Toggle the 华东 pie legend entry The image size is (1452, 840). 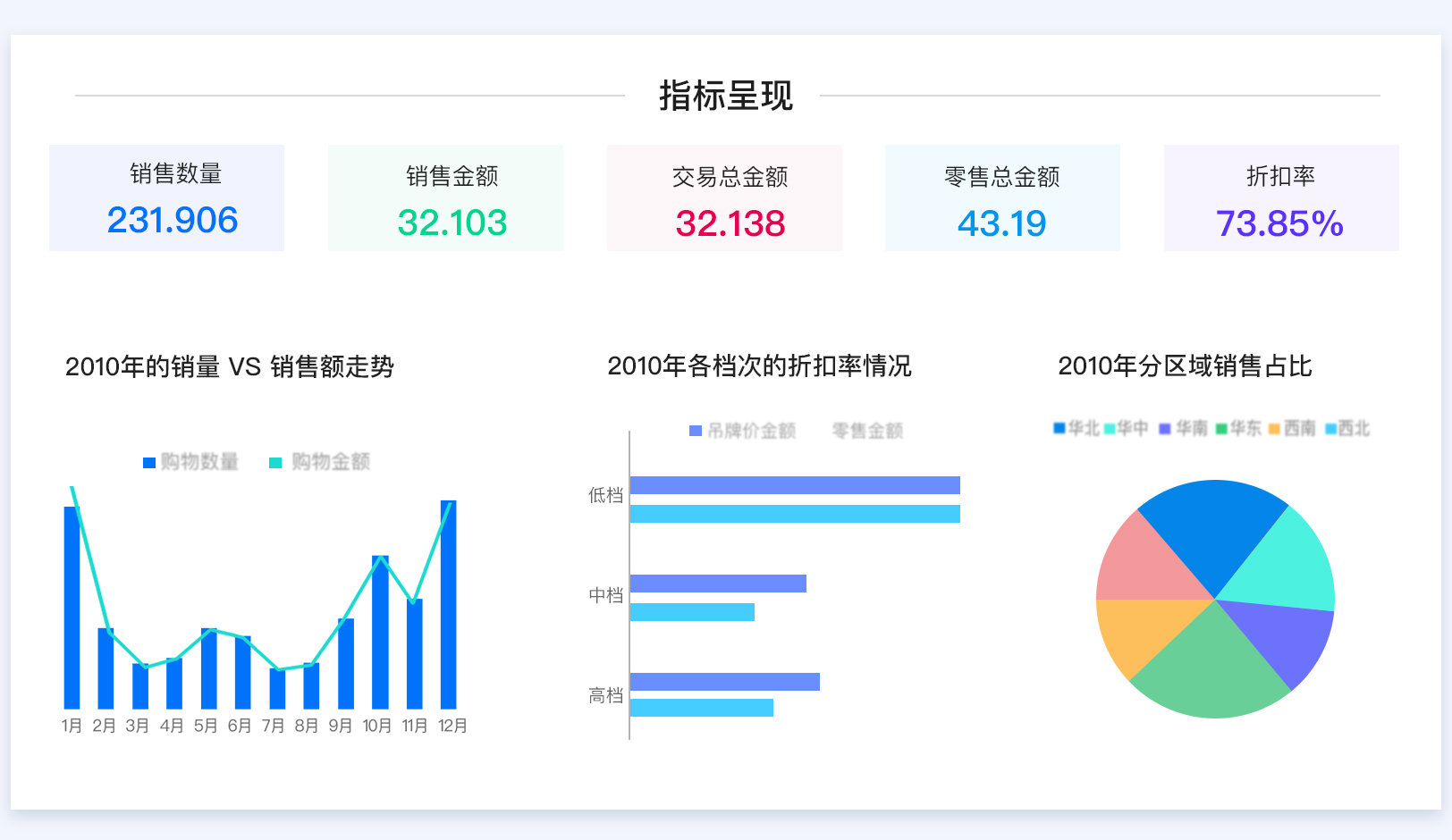(x=1238, y=428)
